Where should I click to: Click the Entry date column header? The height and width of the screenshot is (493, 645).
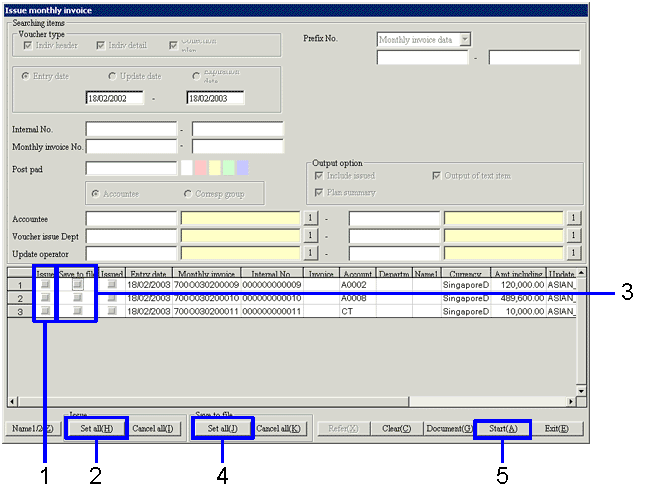pos(148,274)
